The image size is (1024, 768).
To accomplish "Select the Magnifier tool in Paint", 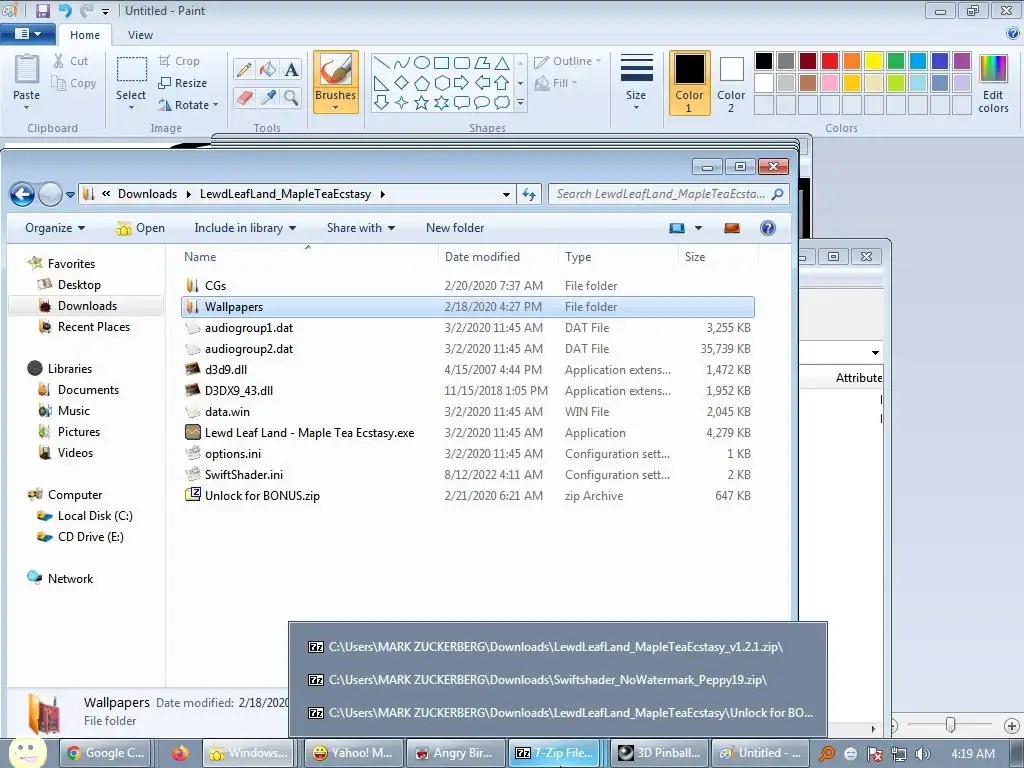I will (291, 98).
